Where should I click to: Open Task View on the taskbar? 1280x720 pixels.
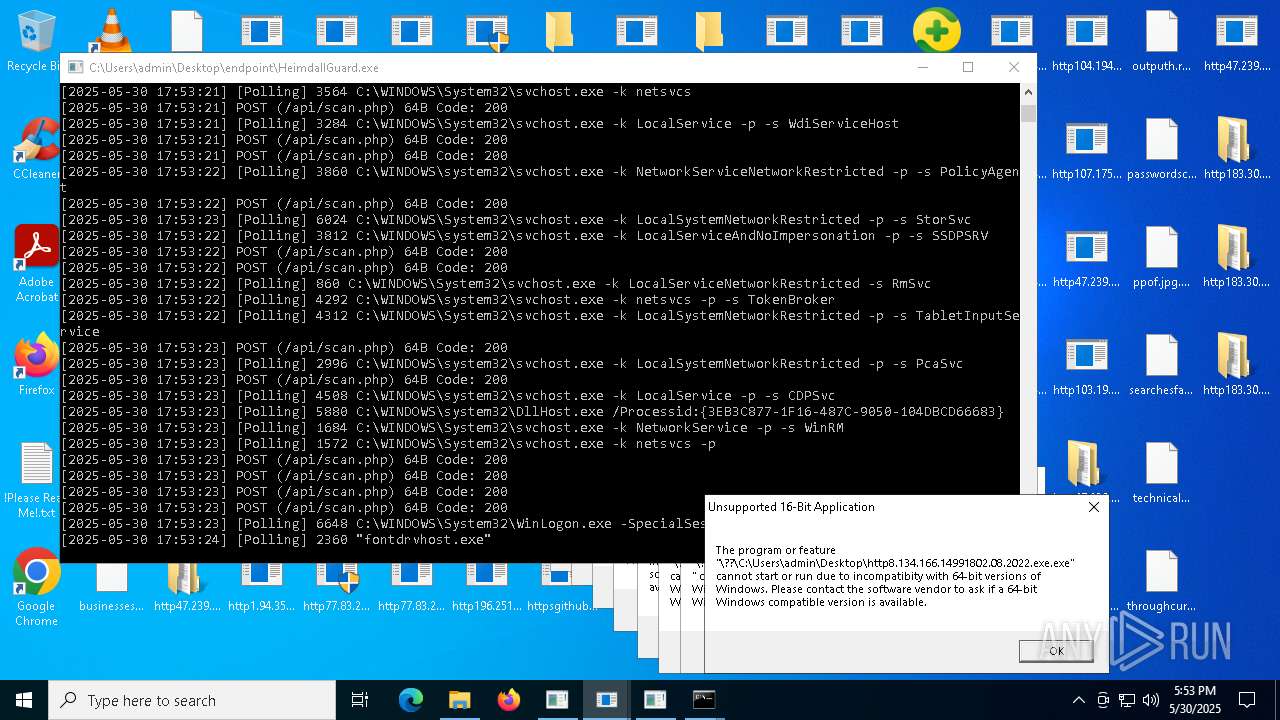coord(360,700)
